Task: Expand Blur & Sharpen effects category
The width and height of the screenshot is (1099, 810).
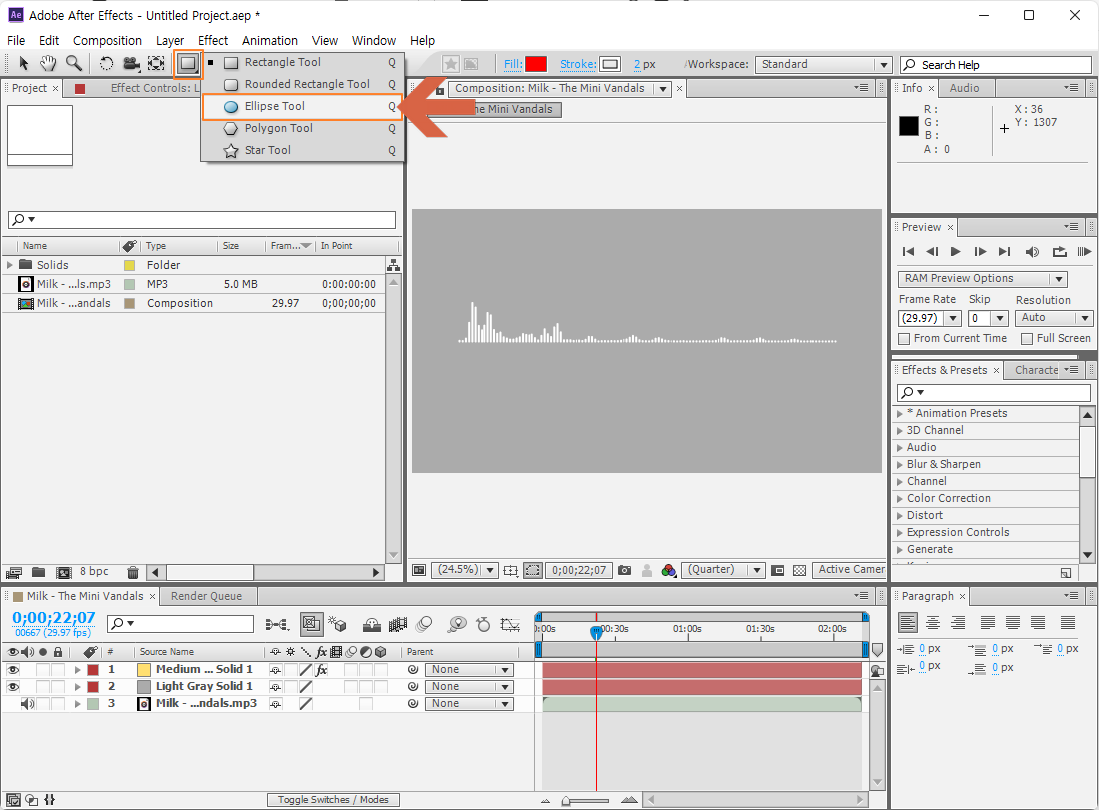Action: pos(900,465)
